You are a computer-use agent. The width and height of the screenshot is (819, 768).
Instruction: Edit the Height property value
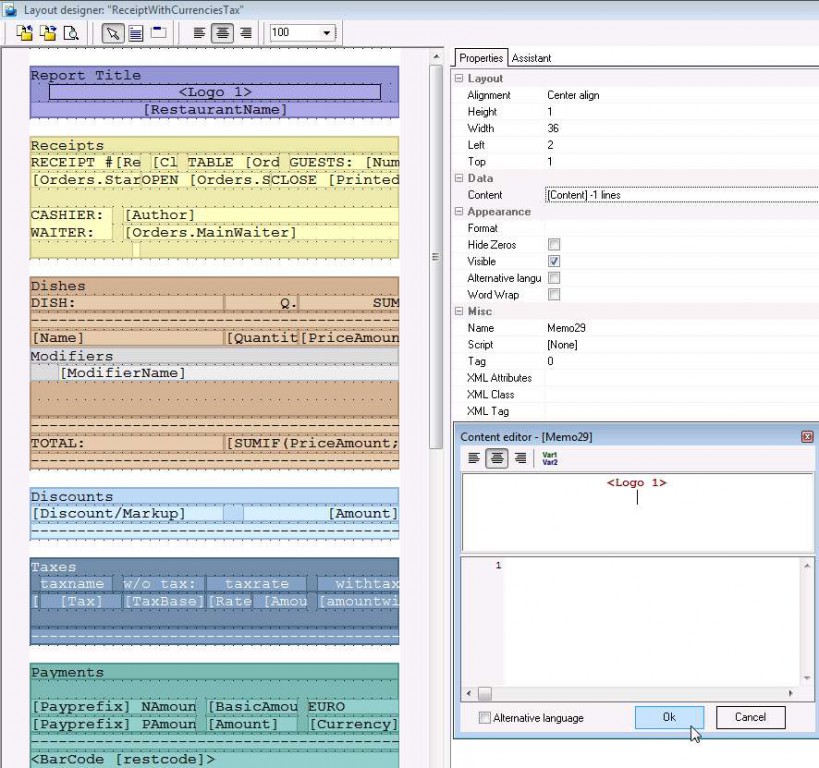click(x=682, y=112)
